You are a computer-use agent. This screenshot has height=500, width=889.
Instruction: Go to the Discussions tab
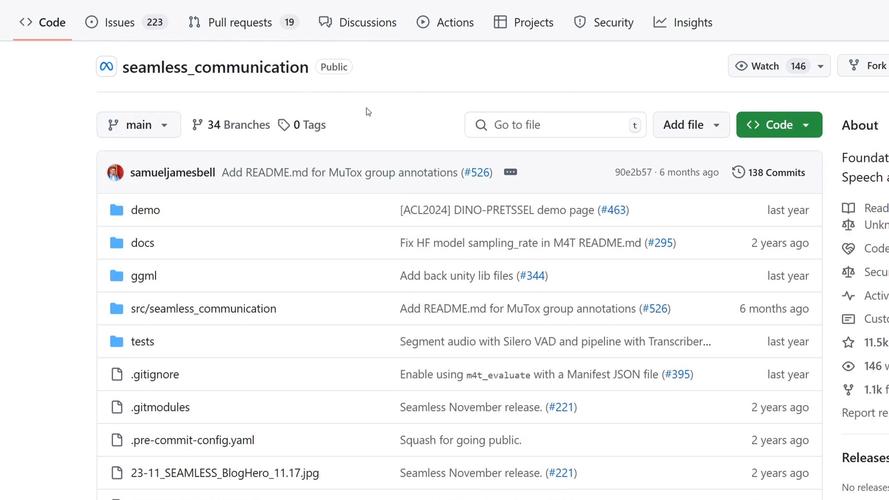358,22
